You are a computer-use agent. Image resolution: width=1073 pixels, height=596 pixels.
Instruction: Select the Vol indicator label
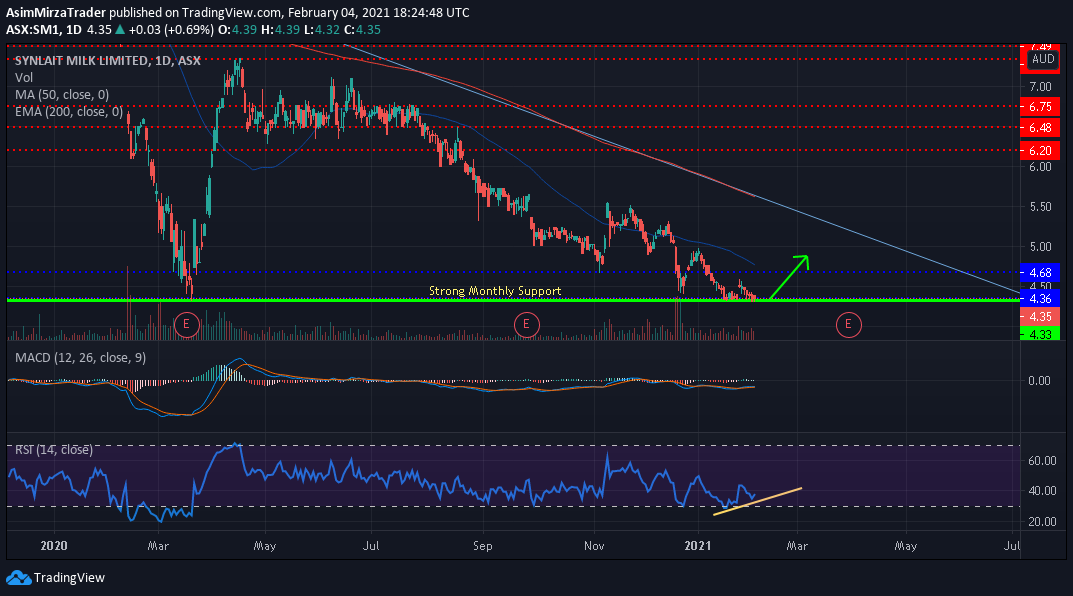point(24,77)
